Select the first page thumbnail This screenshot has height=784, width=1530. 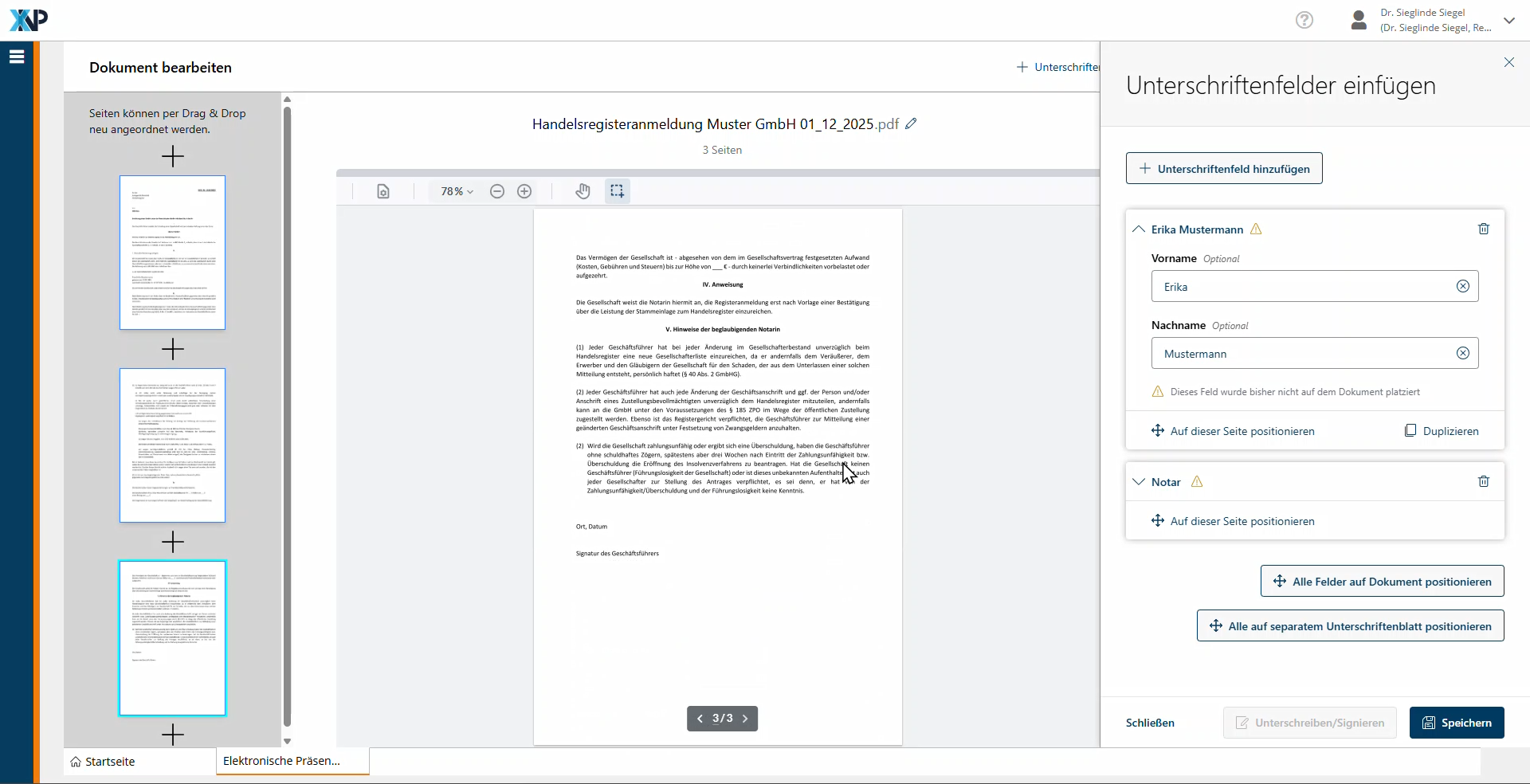(x=172, y=253)
